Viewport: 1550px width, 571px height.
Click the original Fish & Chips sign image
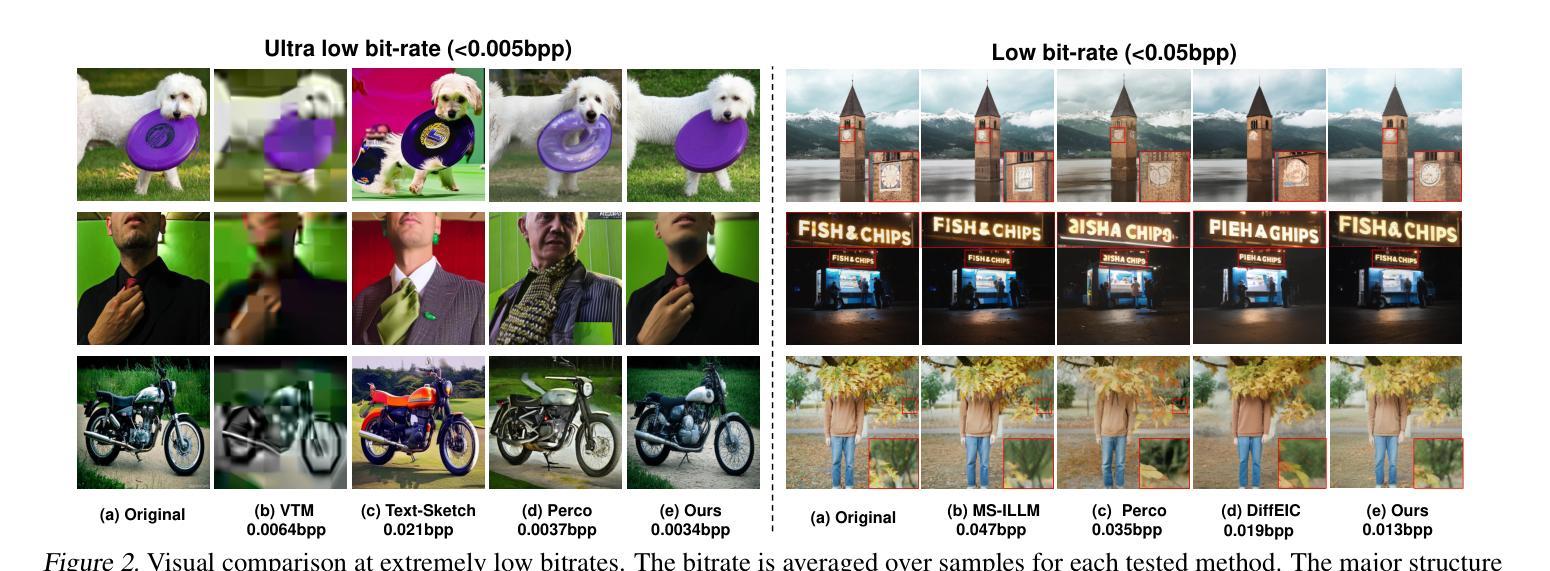pyautogui.click(x=852, y=278)
